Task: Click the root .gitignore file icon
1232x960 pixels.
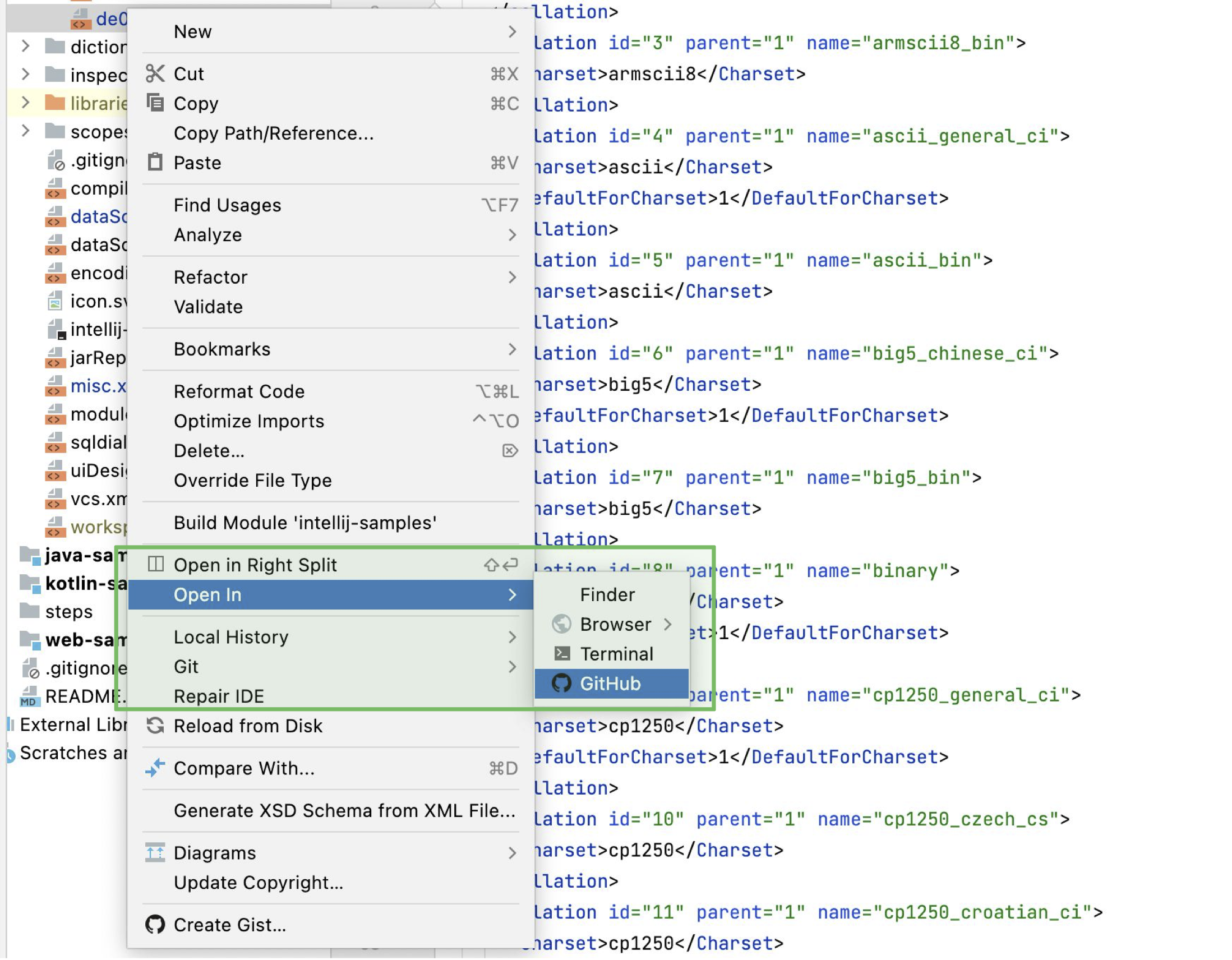Action: 30,668
